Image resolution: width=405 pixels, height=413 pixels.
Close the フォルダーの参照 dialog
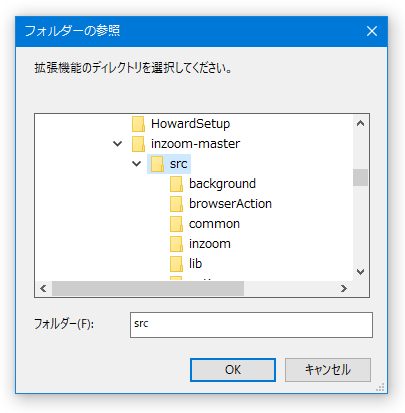coord(372,31)
